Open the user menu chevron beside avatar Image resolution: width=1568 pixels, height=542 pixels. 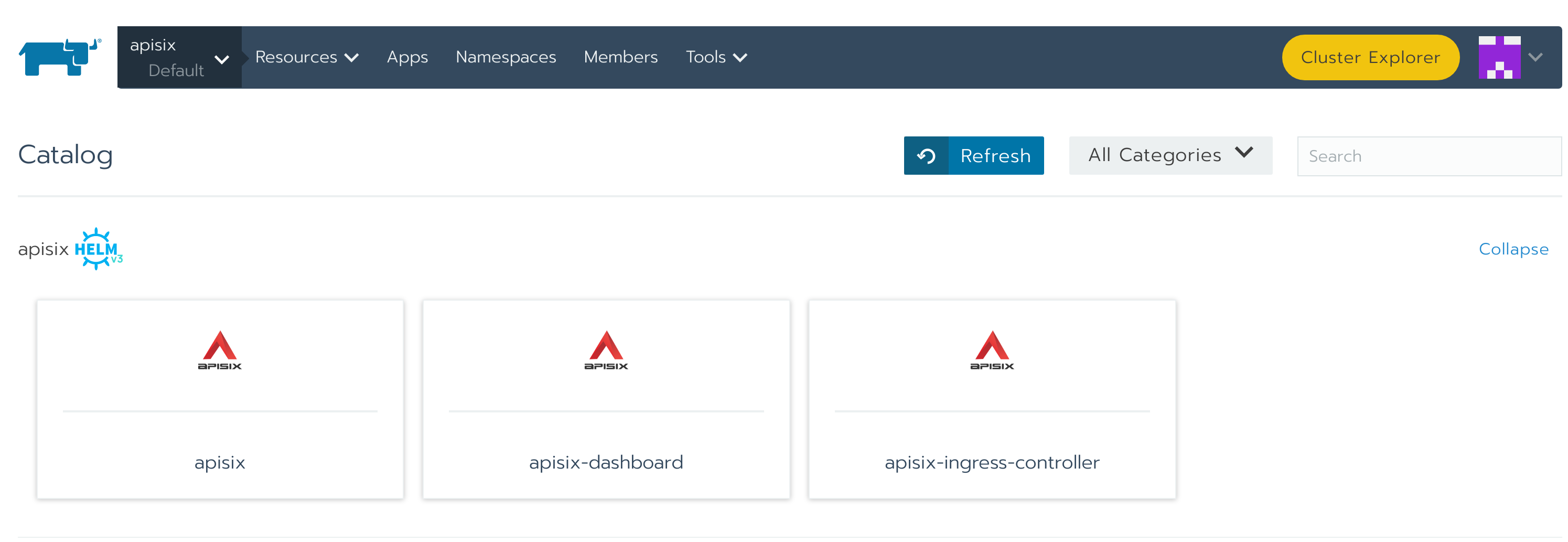(x=1535, y=57)
